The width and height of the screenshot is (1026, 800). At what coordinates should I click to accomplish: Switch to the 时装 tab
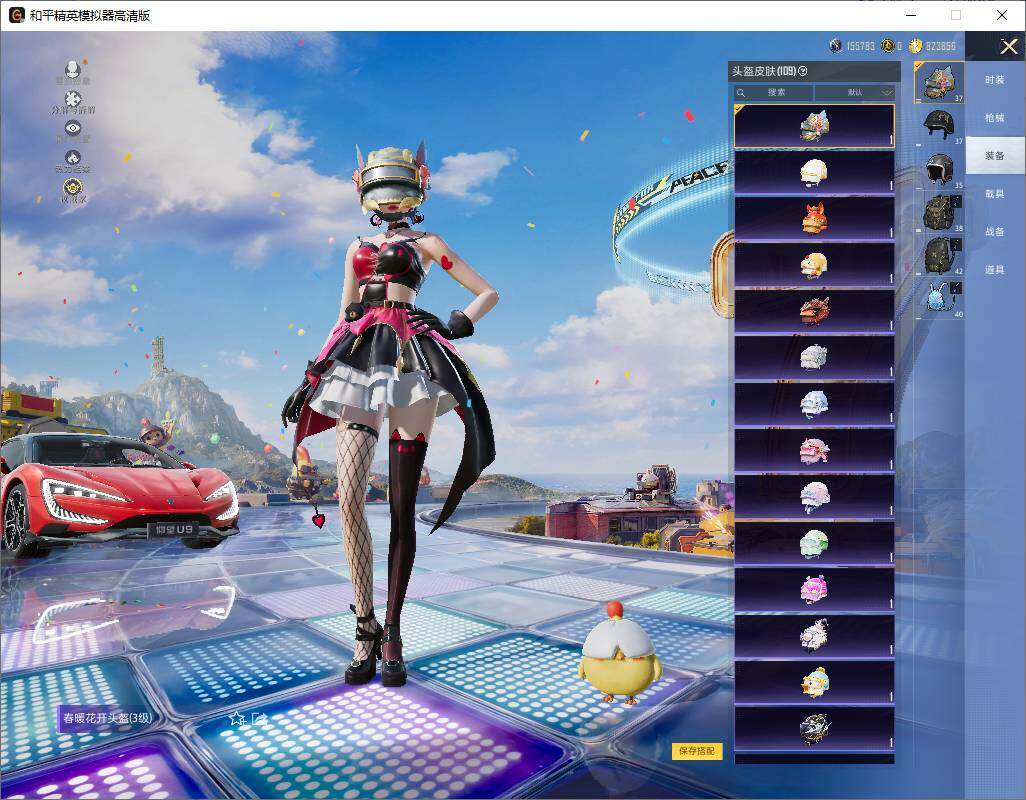(995, 80)
